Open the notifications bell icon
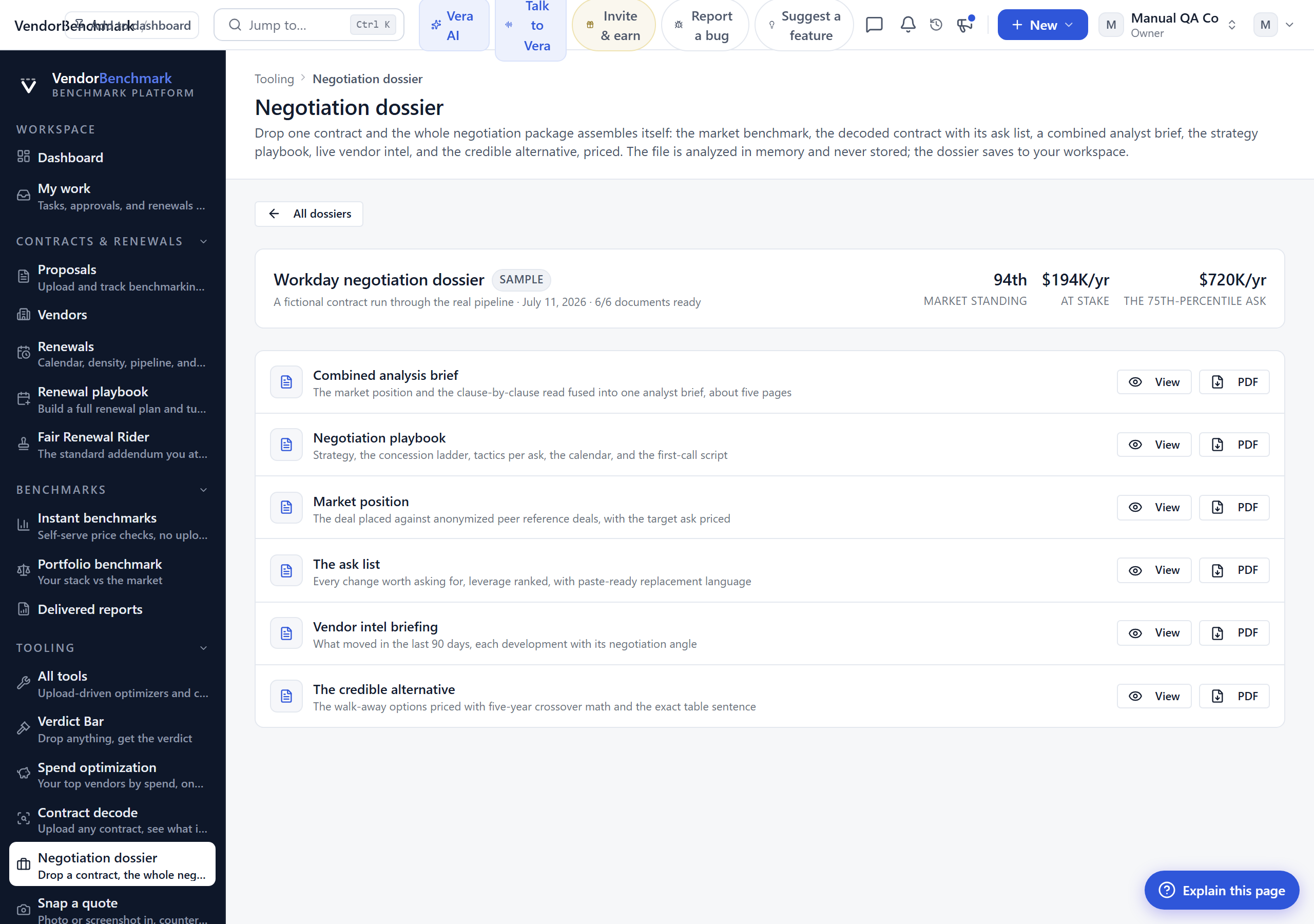This screenshot has height=924, width=1314. pos(907,25)
